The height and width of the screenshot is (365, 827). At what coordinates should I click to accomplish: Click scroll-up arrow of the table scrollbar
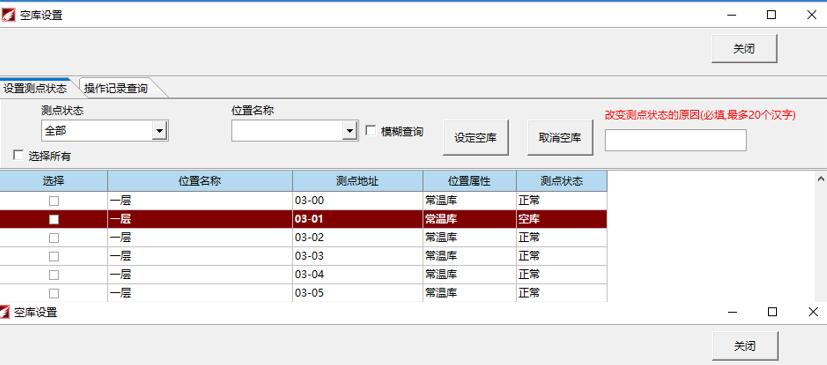pyautogui.click(x=821, y=179)
